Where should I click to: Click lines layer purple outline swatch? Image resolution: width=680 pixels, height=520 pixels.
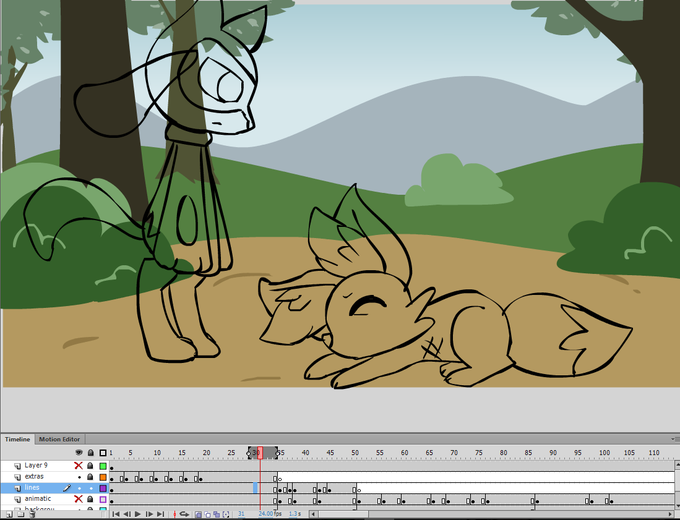coord(103,488)
